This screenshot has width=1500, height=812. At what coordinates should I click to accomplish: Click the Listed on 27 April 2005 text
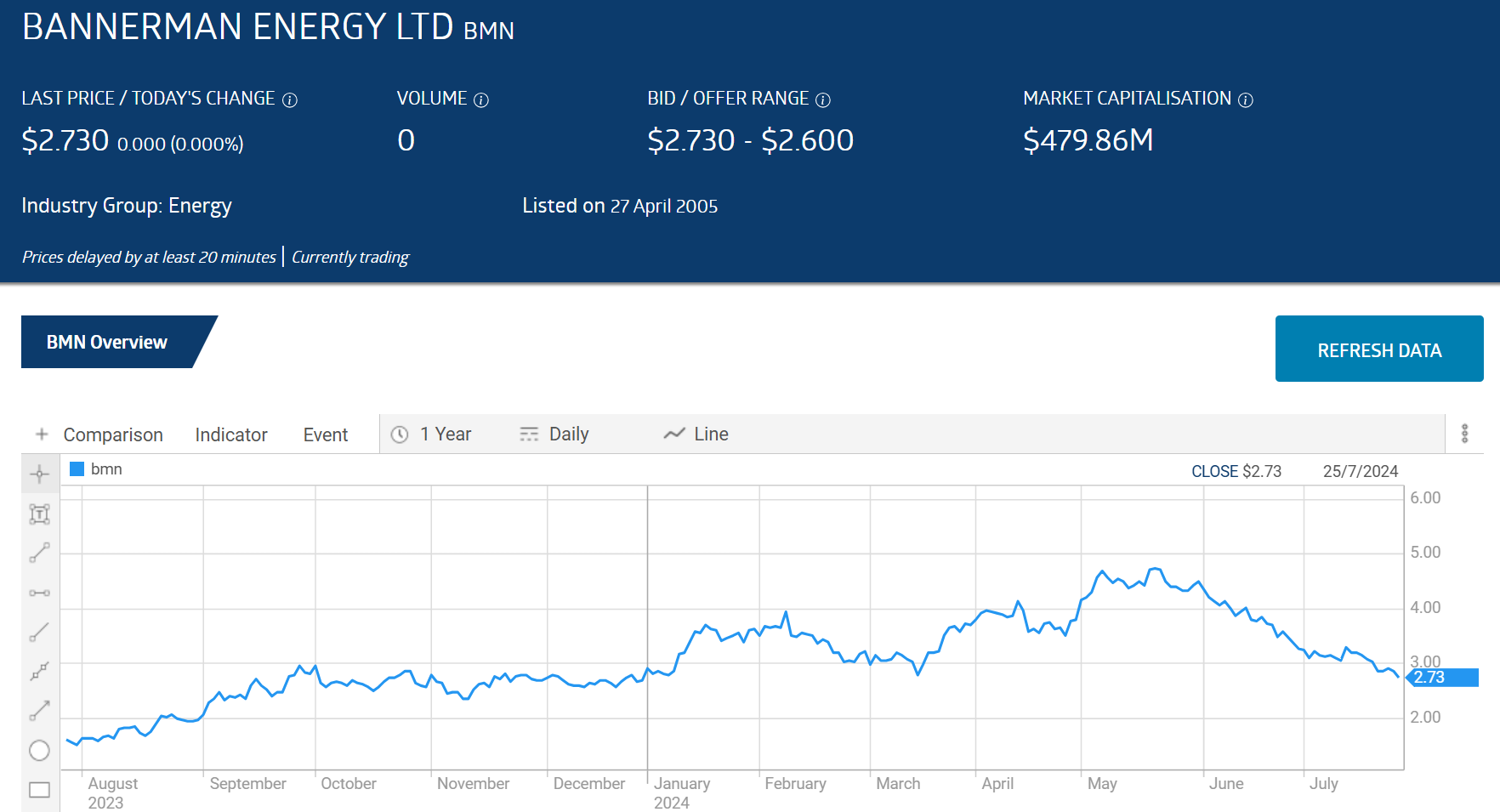pos(620,206)
